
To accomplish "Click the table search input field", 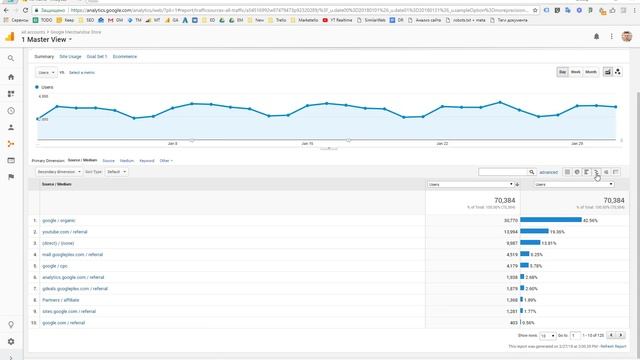I will pos(503,172).
